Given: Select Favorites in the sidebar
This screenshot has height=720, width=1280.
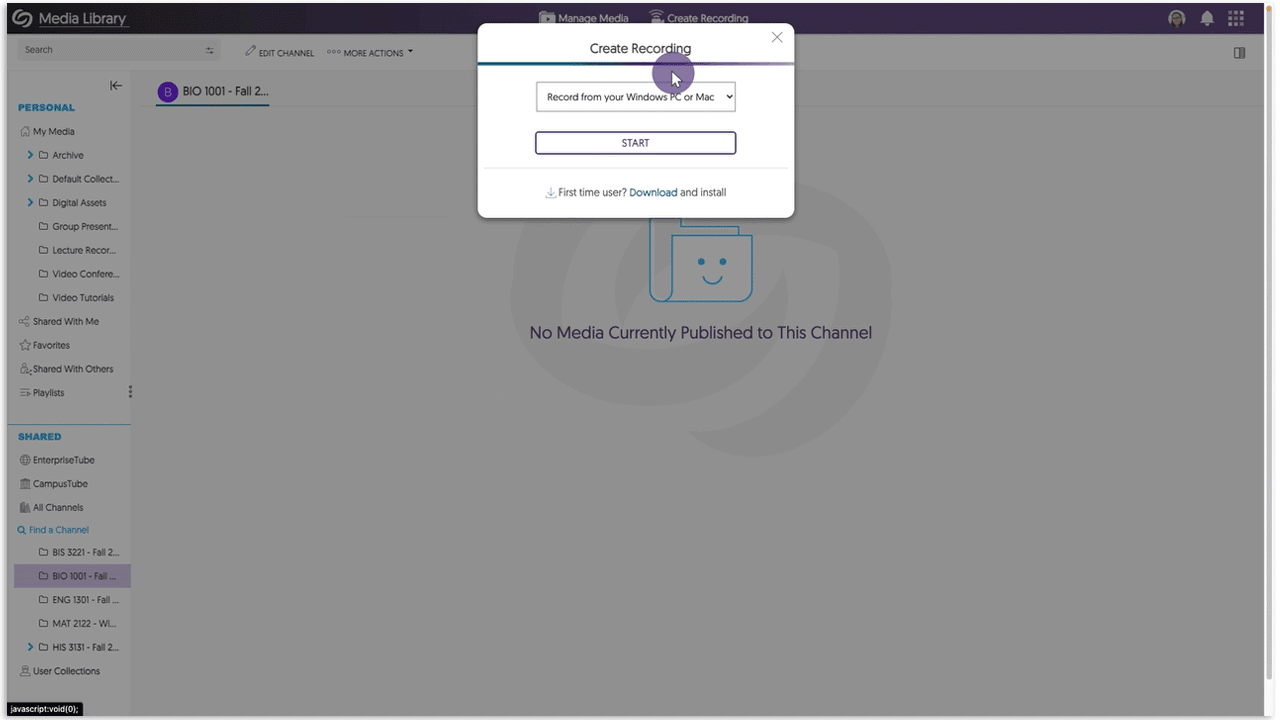Looking at the screenshot, I should [x=48, y=345].
